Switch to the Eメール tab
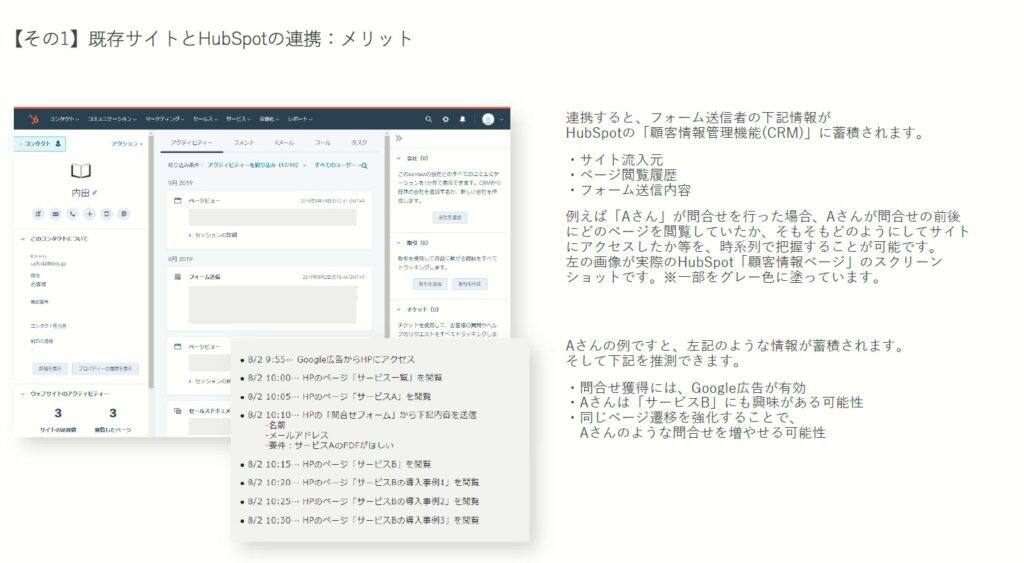Image resolution: width=1024 pixels, height=563 pixels. click(284, 142)
